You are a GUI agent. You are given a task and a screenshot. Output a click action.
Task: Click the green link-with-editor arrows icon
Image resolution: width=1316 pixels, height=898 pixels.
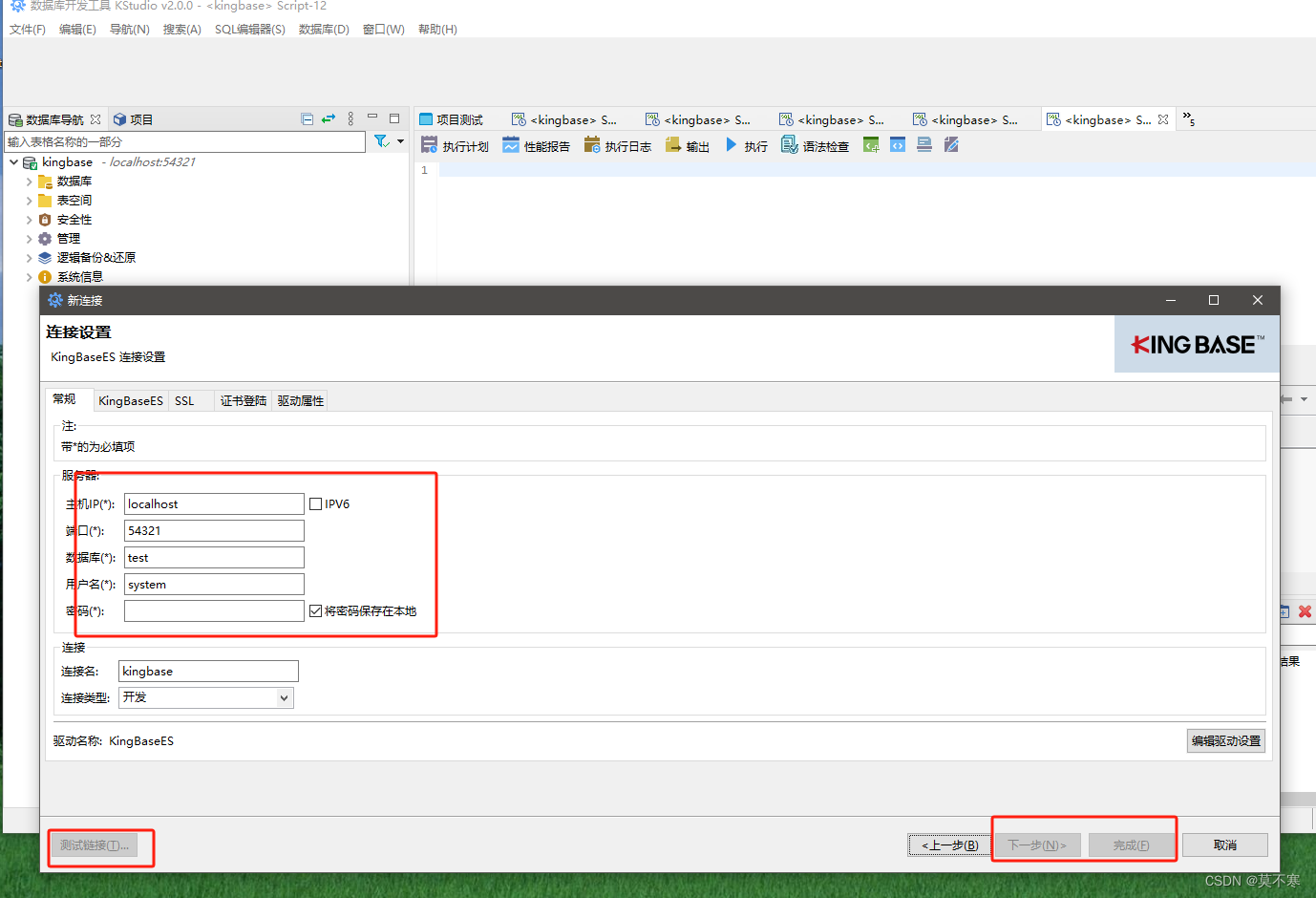tap(329, 119)
